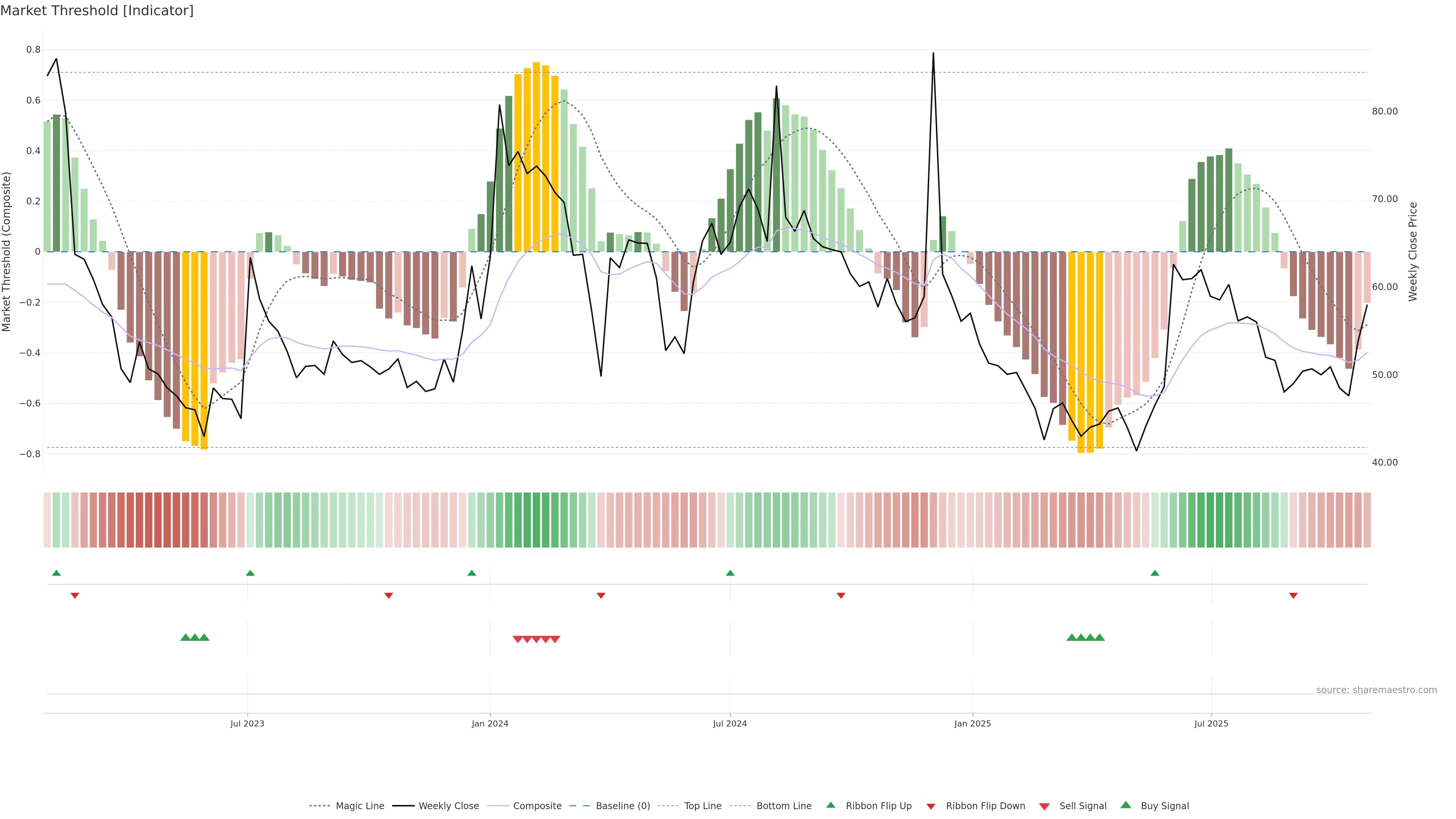Click the Jan 2025 x-axis label
1456x819 pixels.
(x=972, y=723)
